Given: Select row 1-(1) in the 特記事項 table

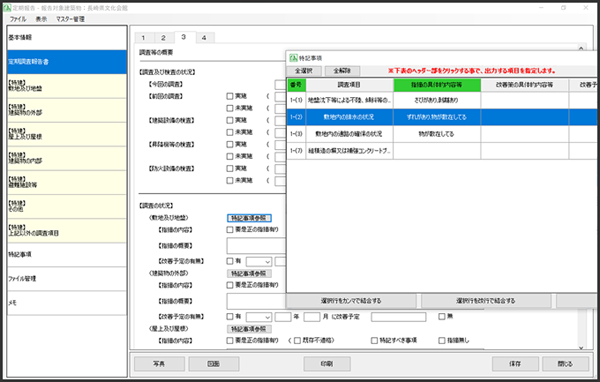Looking at the screenshot, I should [442, 100].
